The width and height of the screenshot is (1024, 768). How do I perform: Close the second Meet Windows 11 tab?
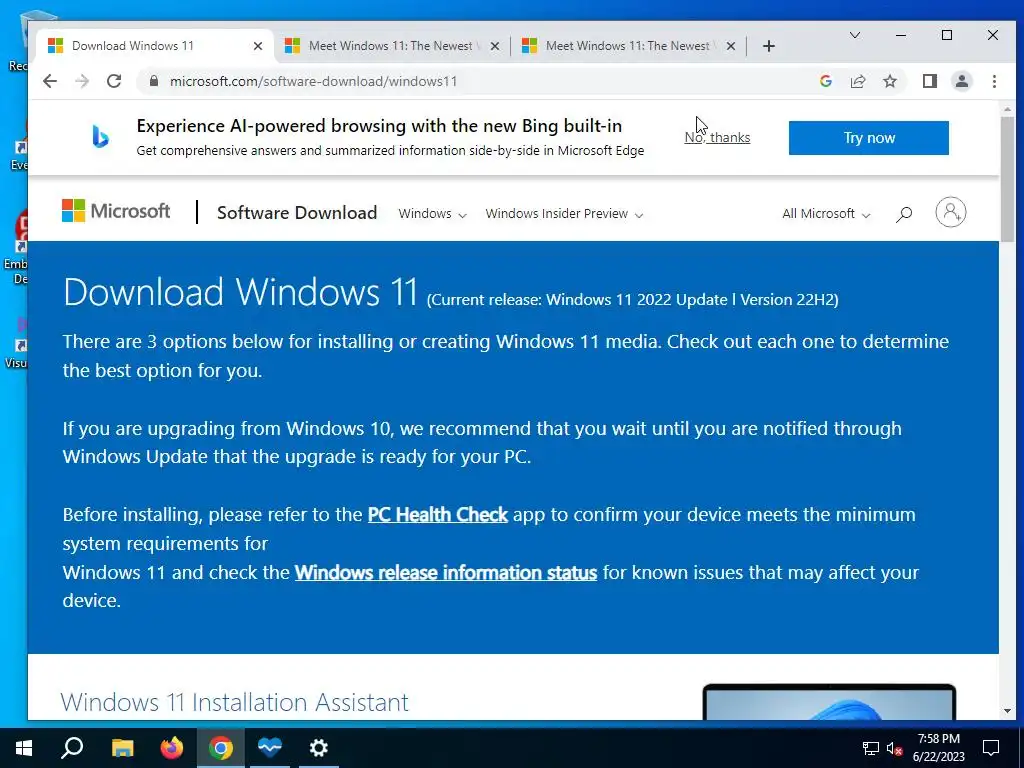click(494, 46)
